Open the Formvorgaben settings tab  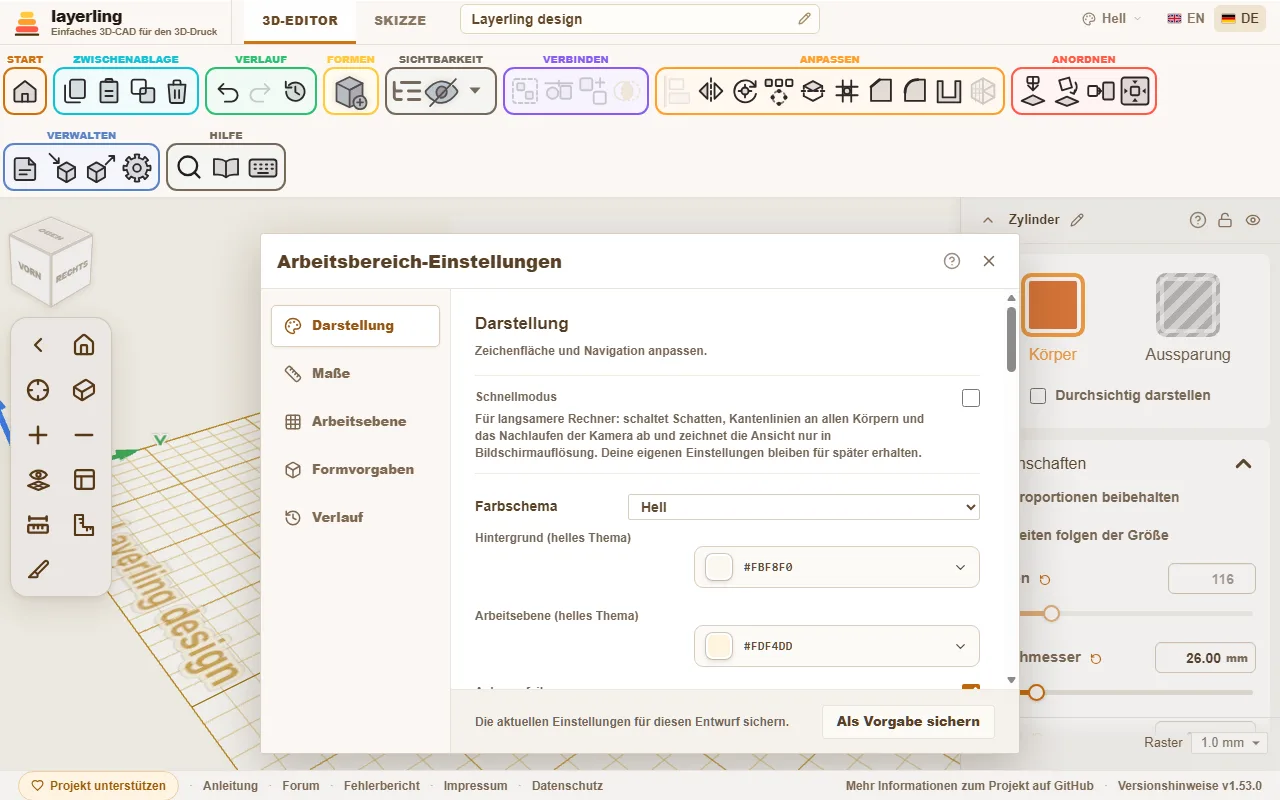click(355, 469)
